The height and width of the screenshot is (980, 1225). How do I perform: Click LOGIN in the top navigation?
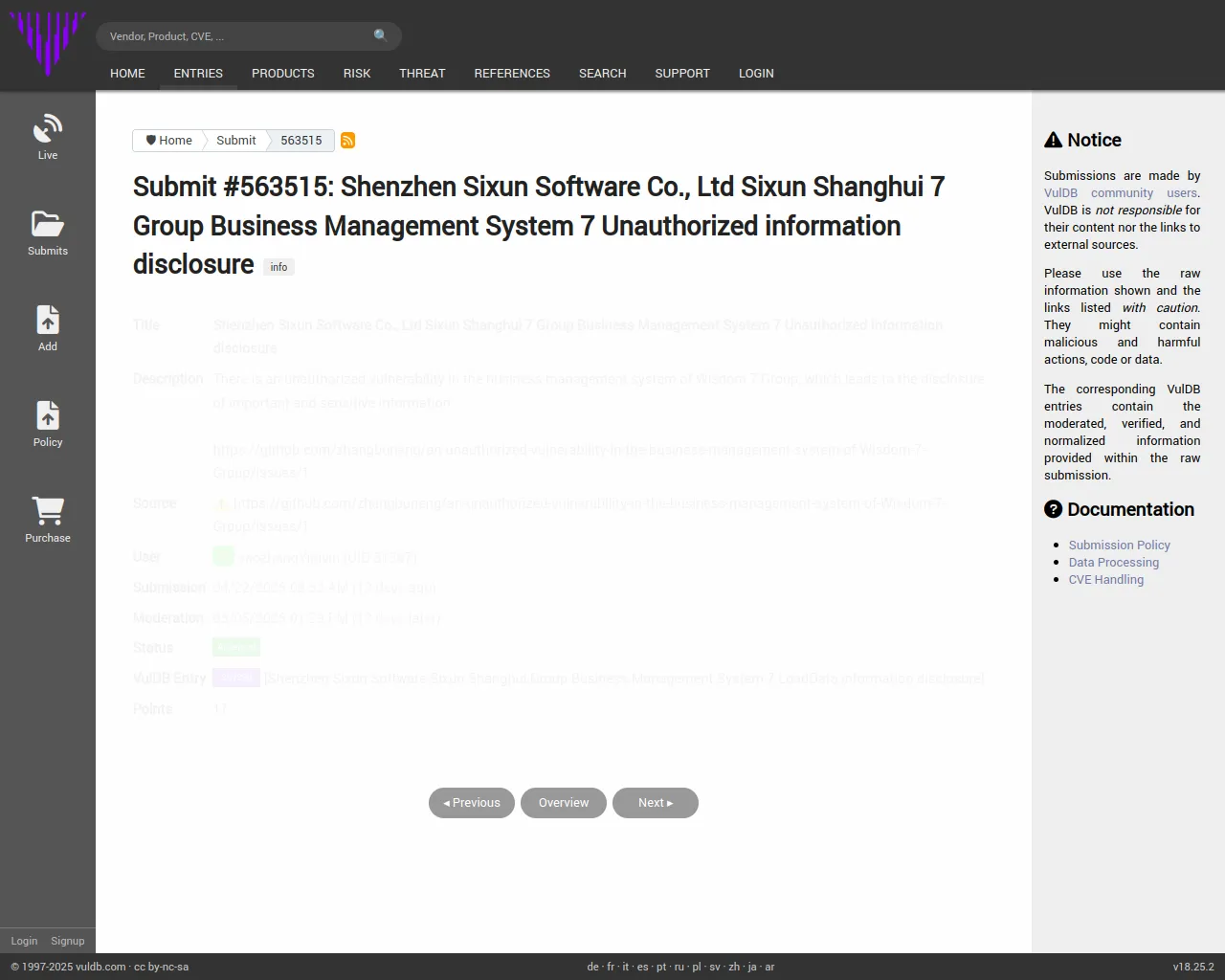(x=756, y=74)
